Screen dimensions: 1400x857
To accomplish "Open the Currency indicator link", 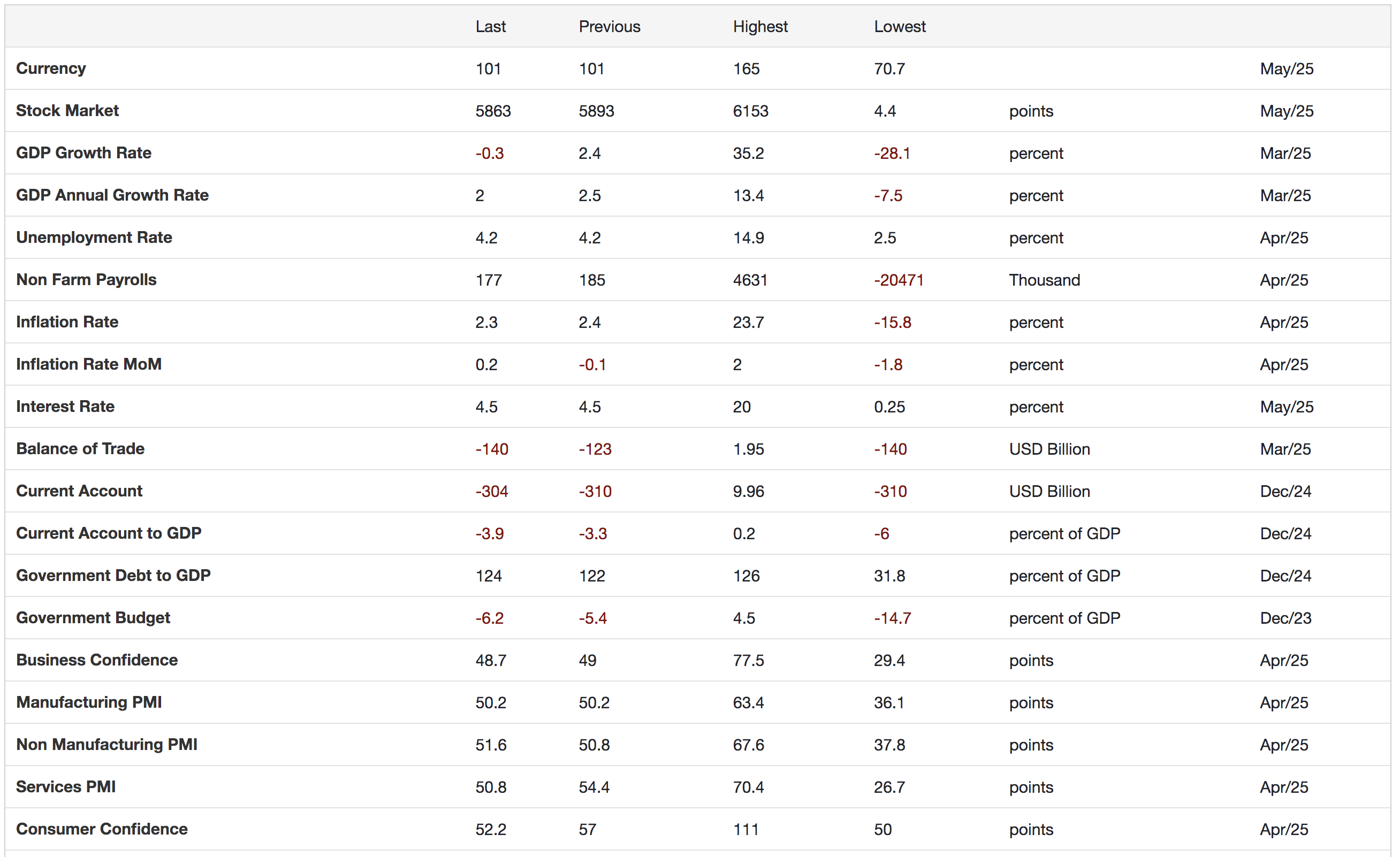I will click(50, 68).
